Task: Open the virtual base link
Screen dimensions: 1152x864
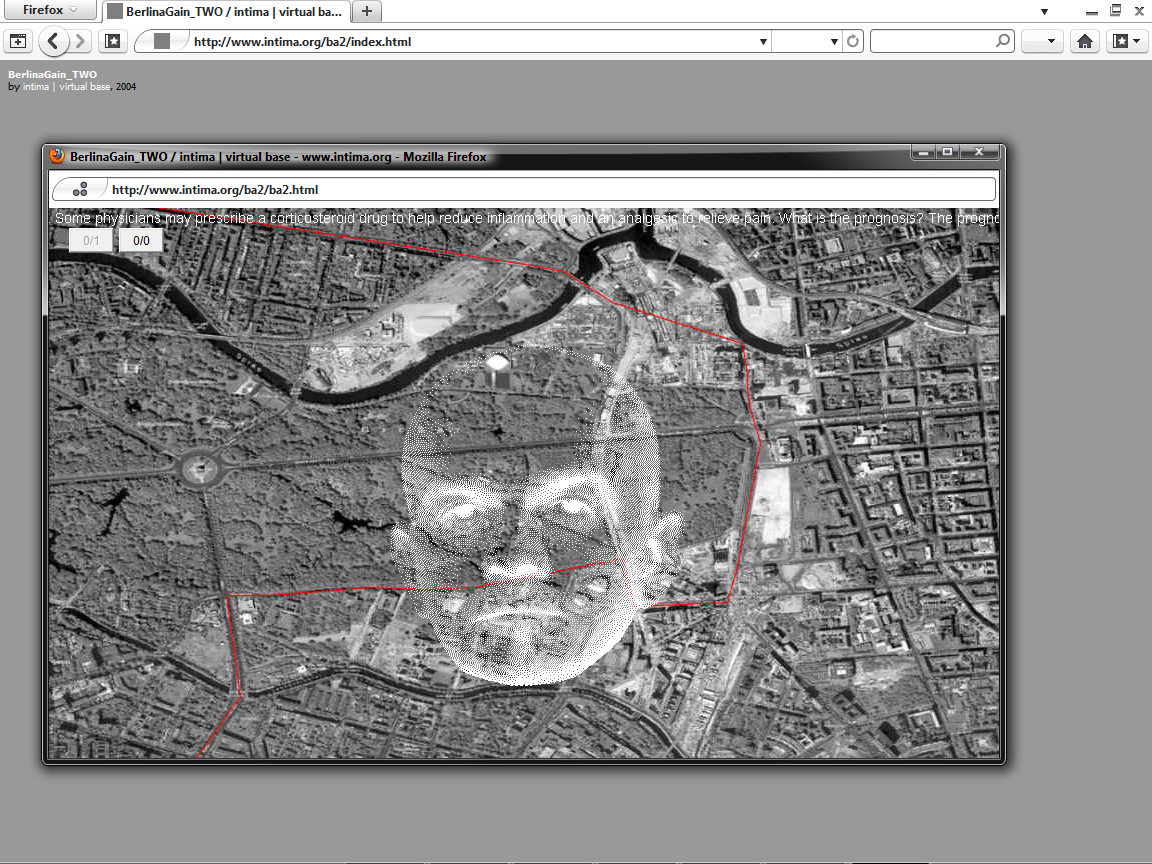Action: point(85,87)
